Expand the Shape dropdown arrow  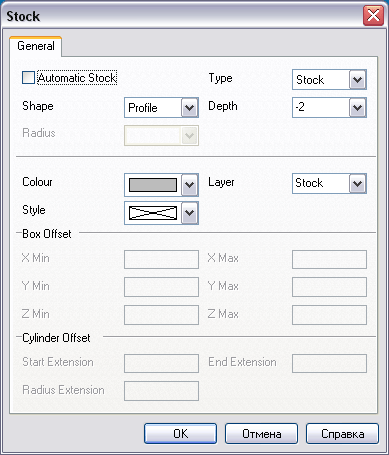coord(189,108)
